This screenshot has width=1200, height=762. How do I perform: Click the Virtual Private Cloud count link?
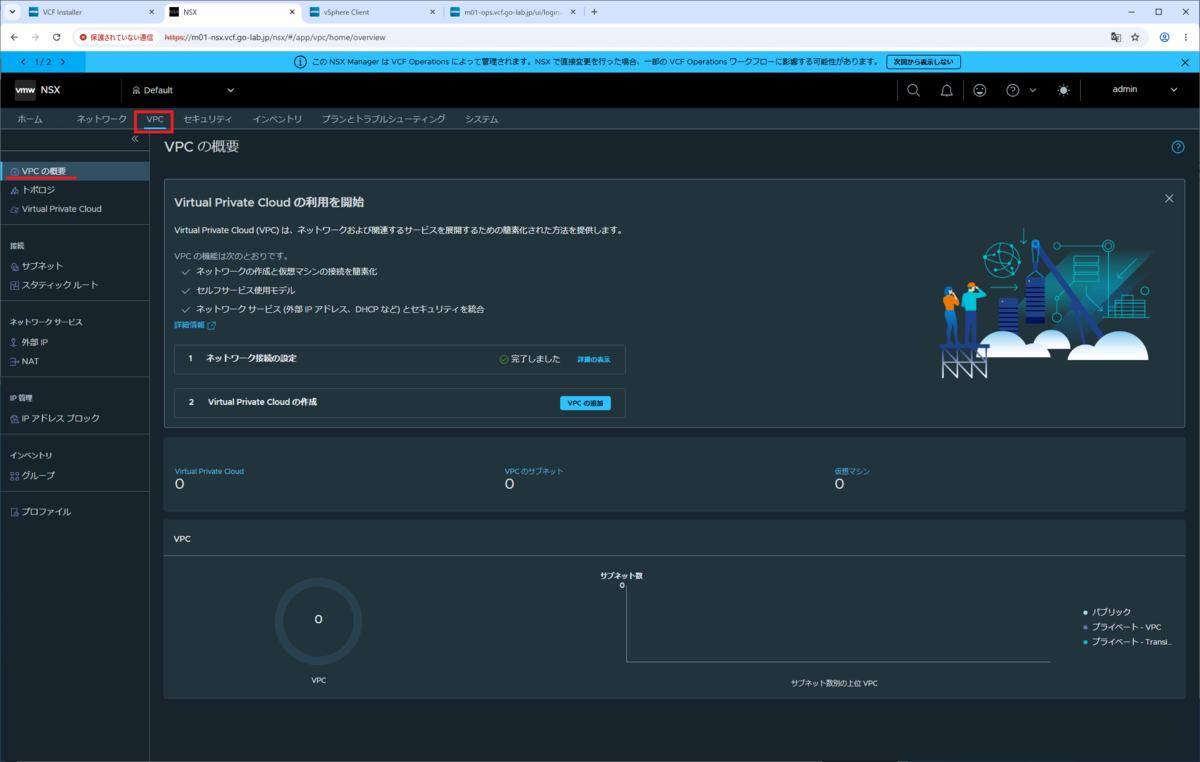pos(209,471)
